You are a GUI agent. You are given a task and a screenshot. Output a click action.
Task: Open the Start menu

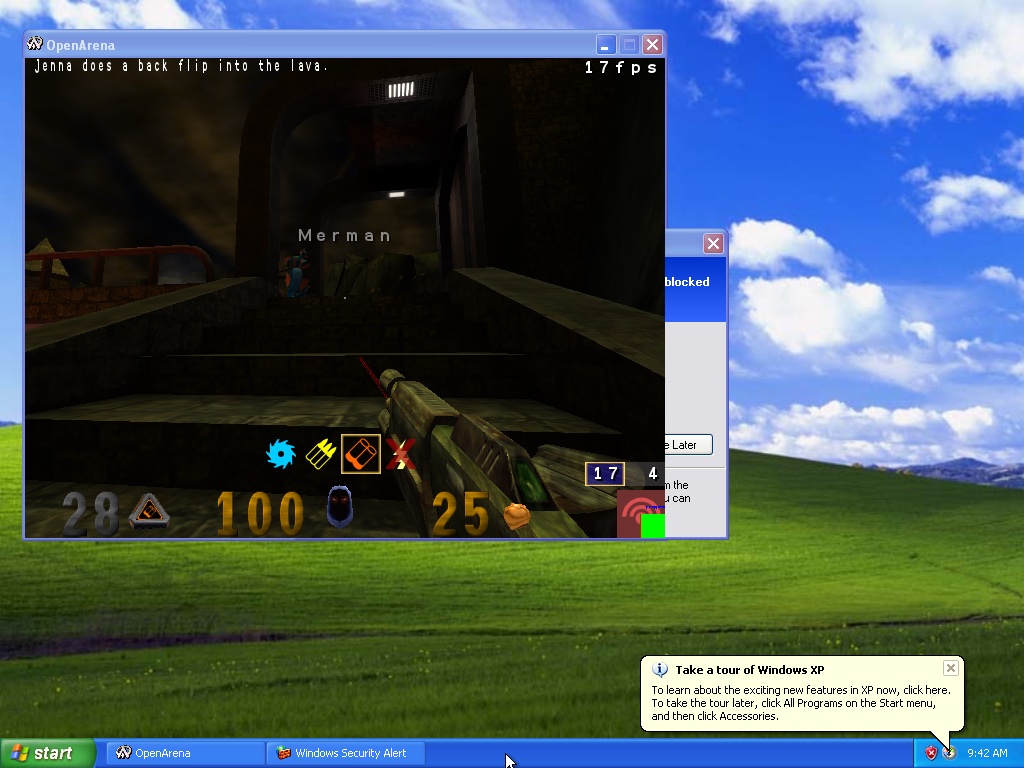[48, 753]
